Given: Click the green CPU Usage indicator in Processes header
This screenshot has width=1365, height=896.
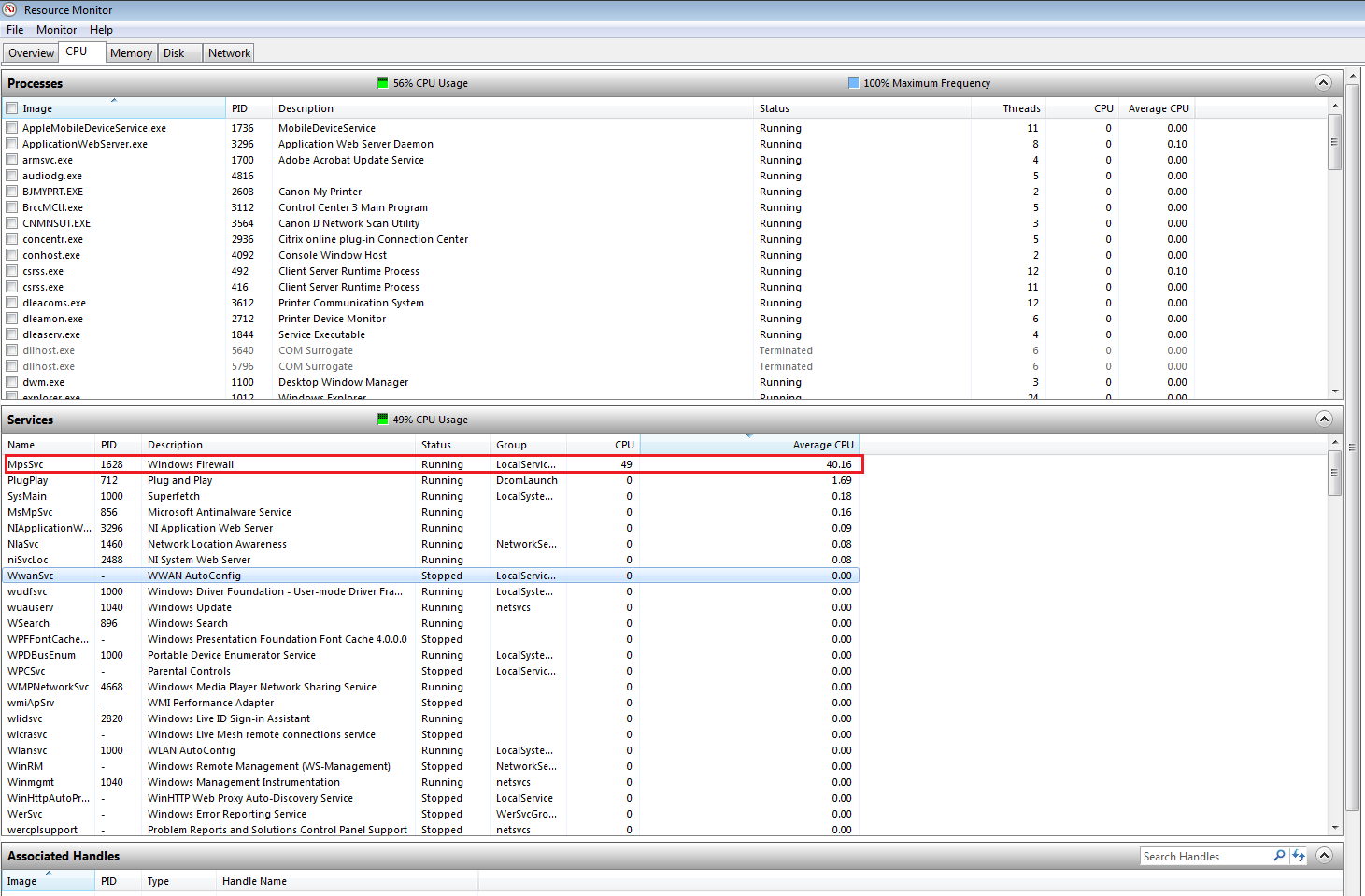Looking at the screenshot, I should [383, 83].
